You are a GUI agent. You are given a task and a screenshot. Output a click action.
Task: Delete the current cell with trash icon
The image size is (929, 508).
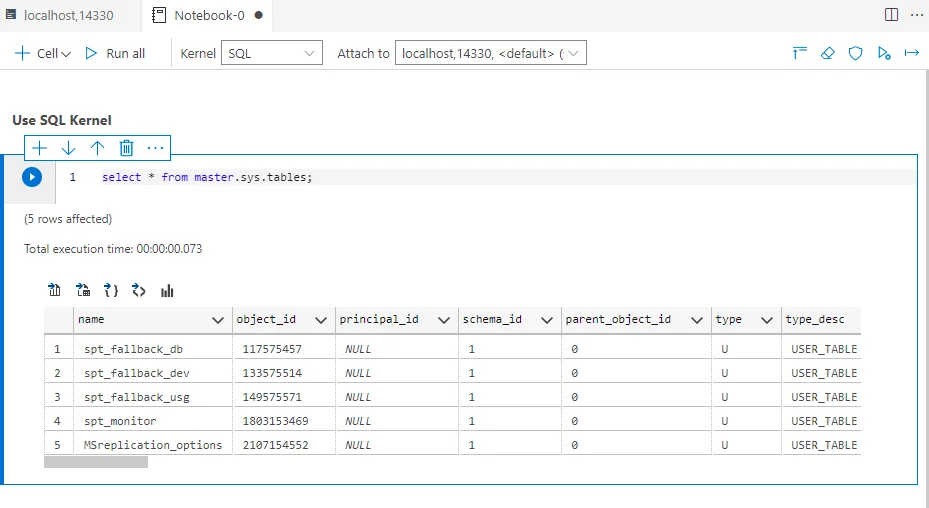(126, 148)
